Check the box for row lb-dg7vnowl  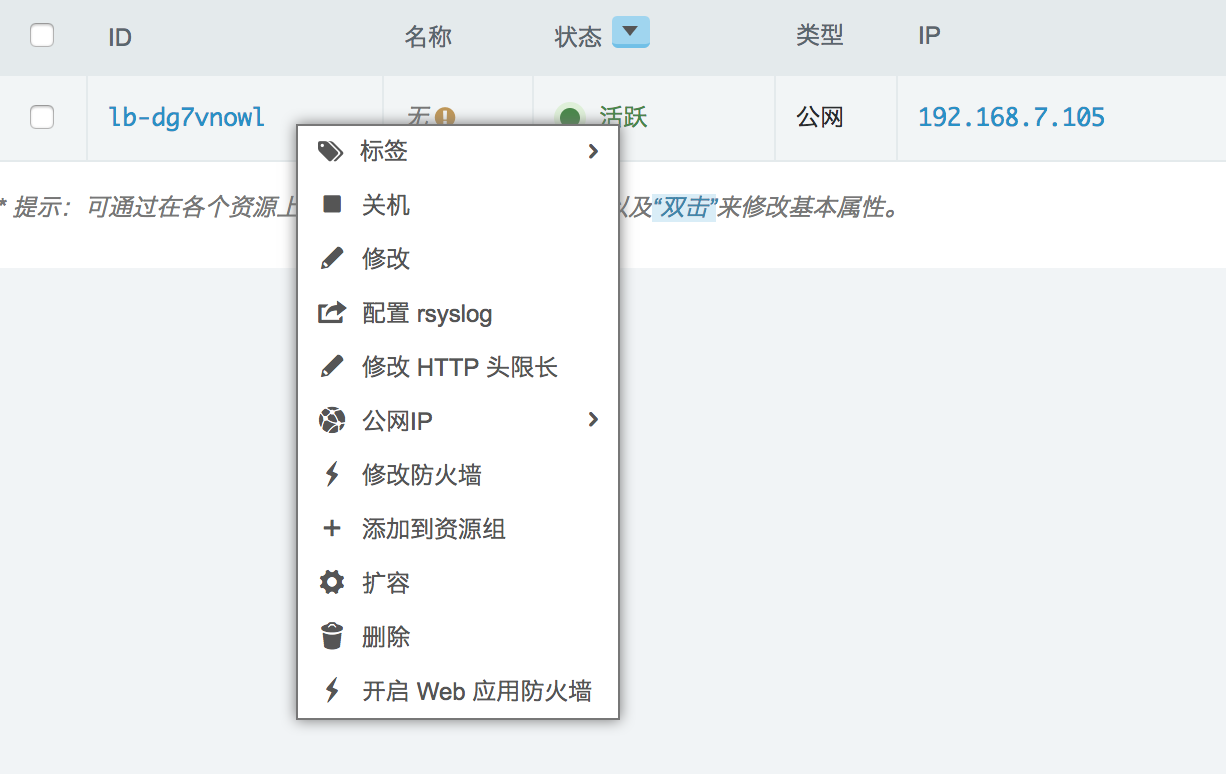click(x=42, y=117)
